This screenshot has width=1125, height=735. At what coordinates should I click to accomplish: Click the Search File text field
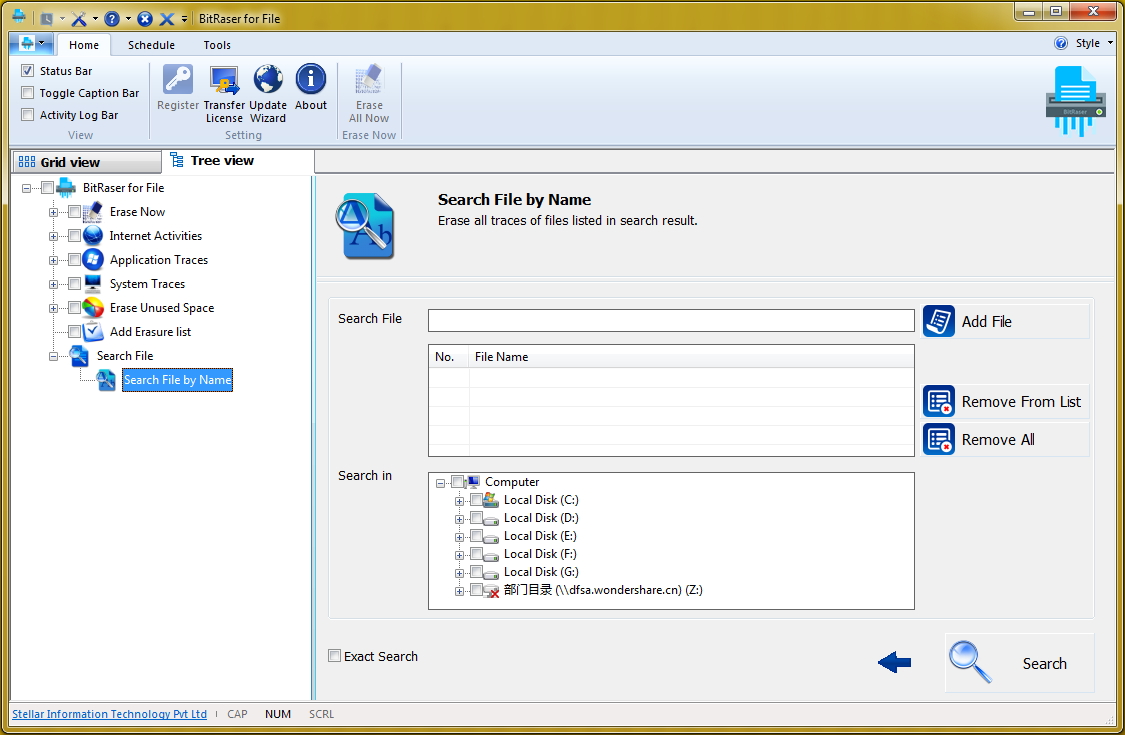tap(670, 320)
